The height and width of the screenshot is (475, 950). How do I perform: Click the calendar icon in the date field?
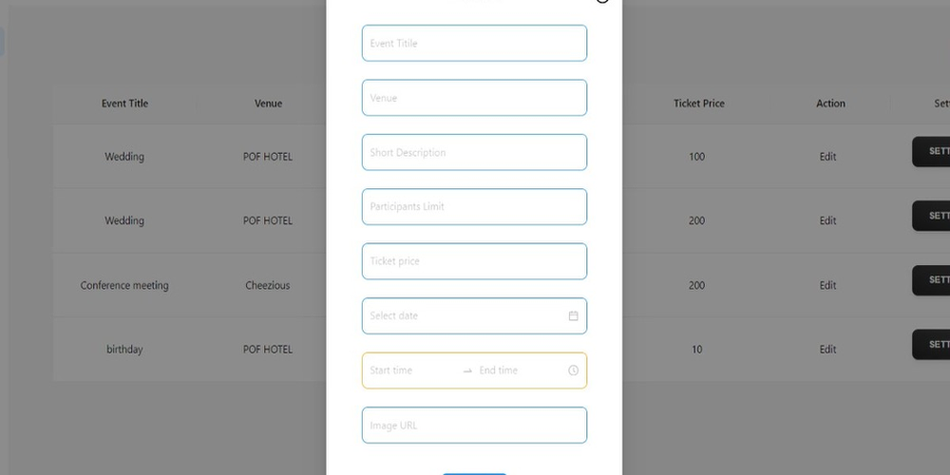click(x=573, y=316)
